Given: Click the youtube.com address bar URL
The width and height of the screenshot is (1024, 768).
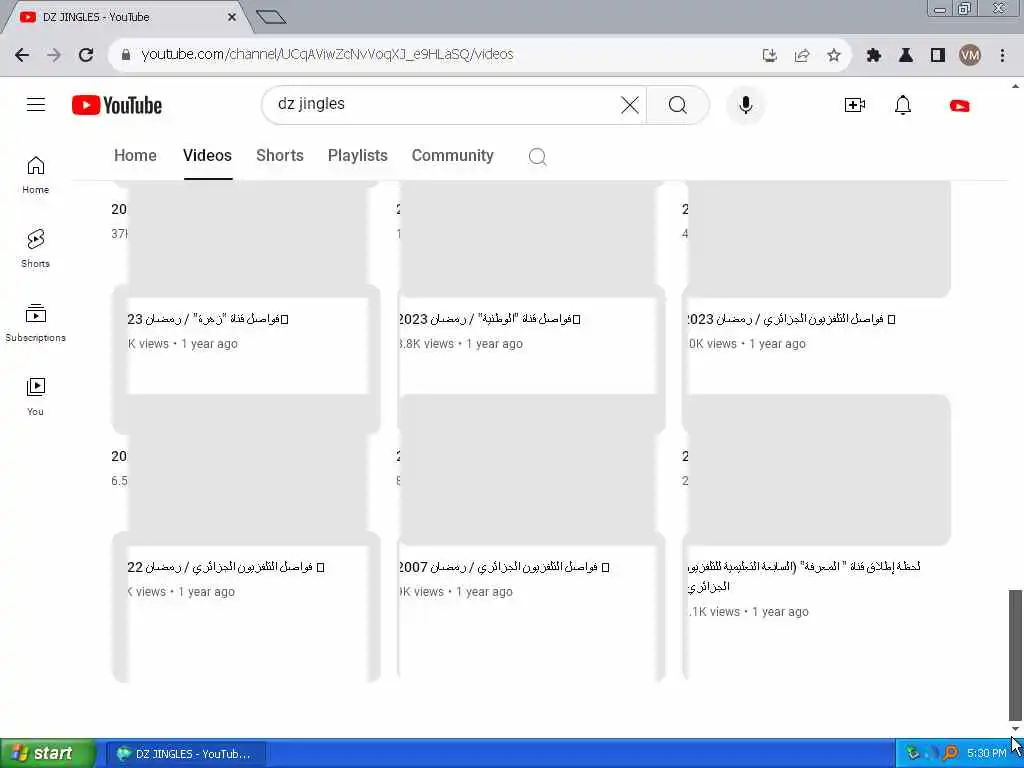Looking at the screenshot, I should point(327,54).
